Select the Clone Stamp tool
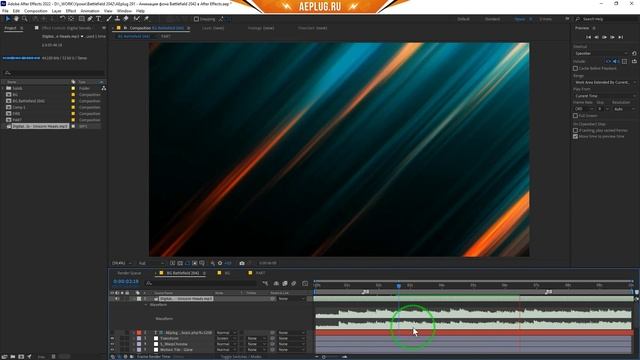The image size is (640, 360). tap(118, 19)
